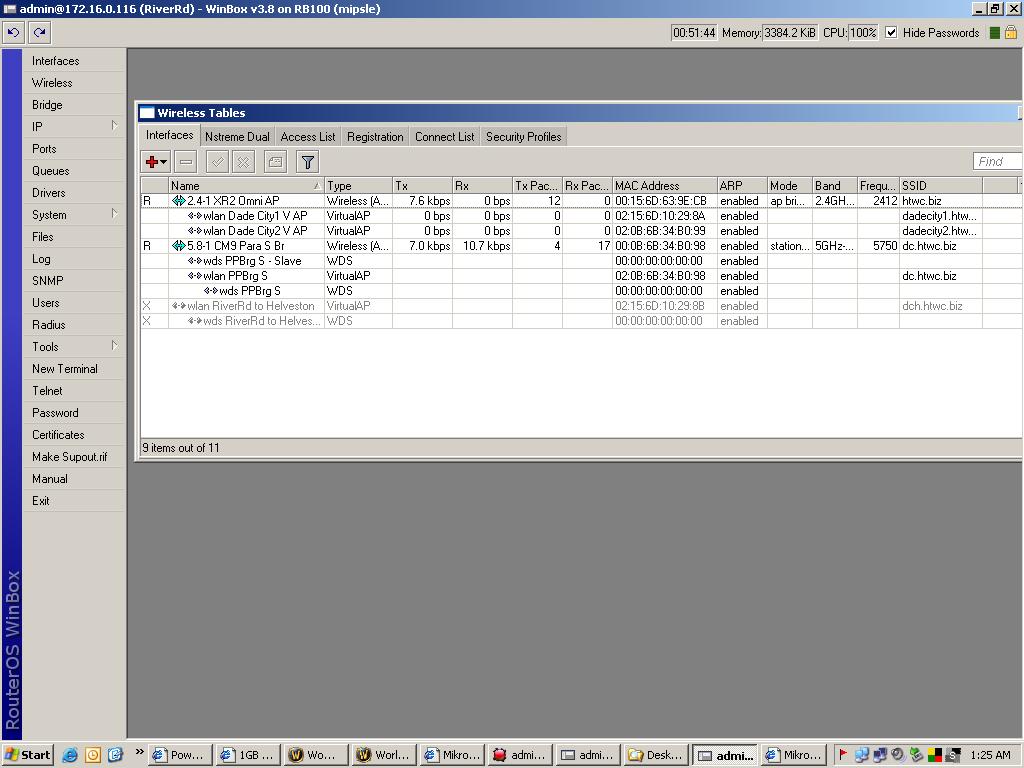The width and height of the screenshot is (1024, 768).
Task: Open the add interface dropdown arrow
Action: click(163, 162)
